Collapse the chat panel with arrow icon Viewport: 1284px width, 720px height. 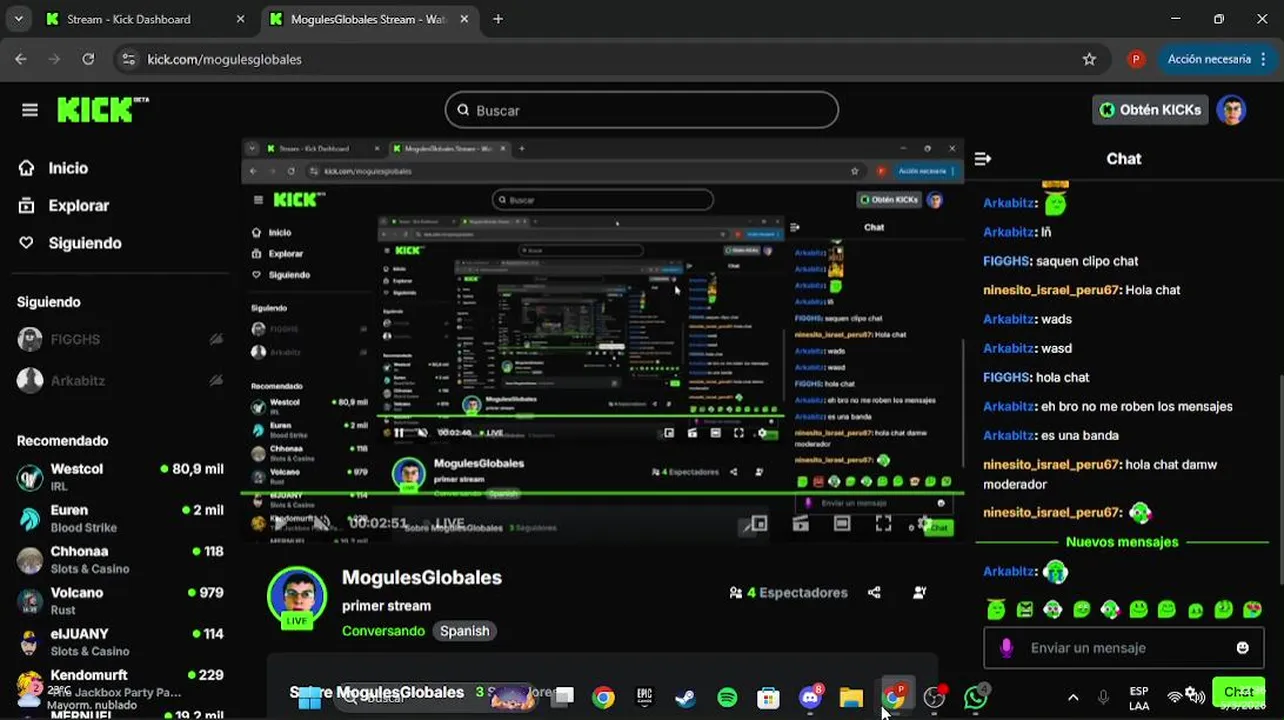click(x=983, y=158)
